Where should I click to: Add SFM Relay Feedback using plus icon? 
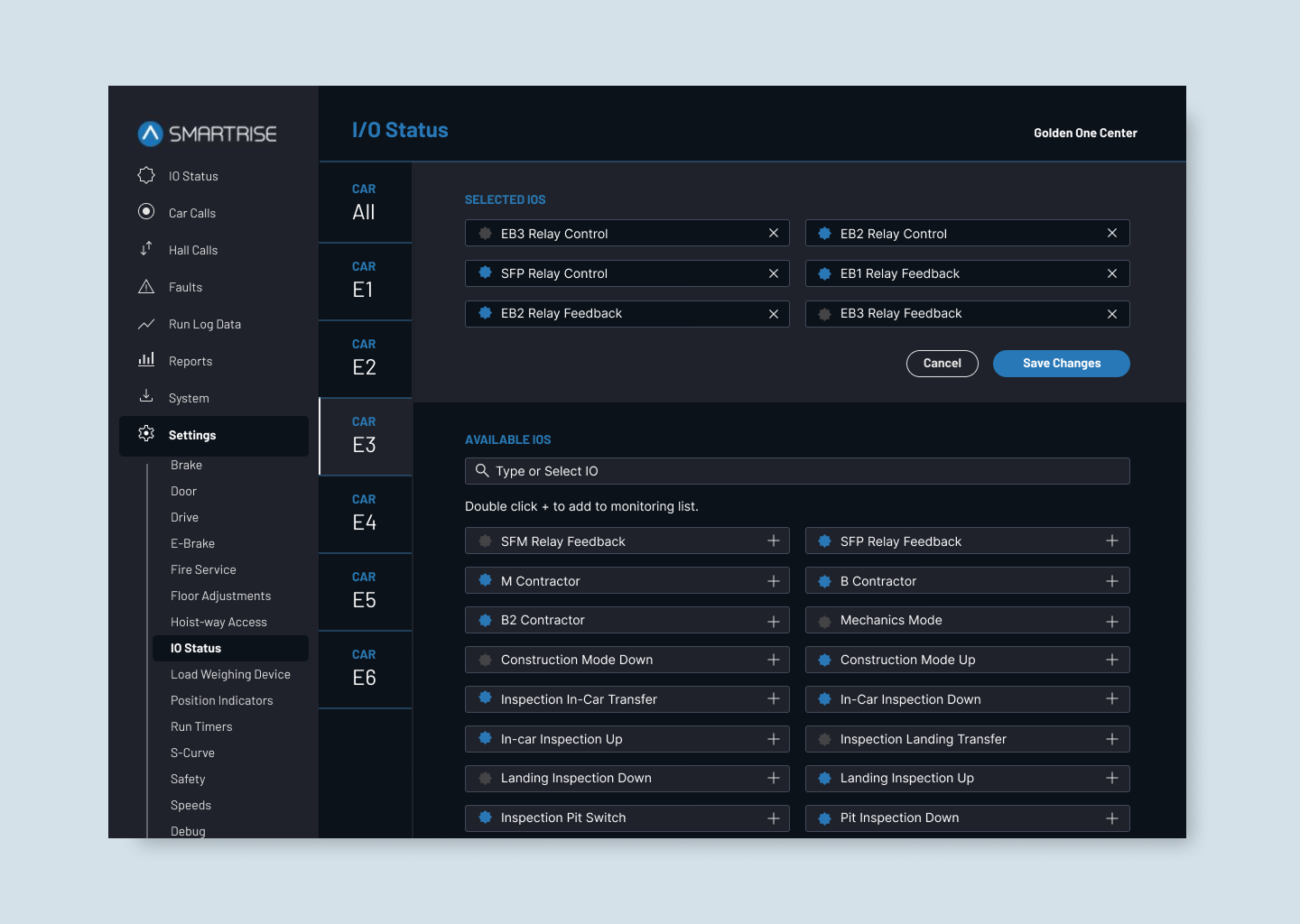[774, 541]
